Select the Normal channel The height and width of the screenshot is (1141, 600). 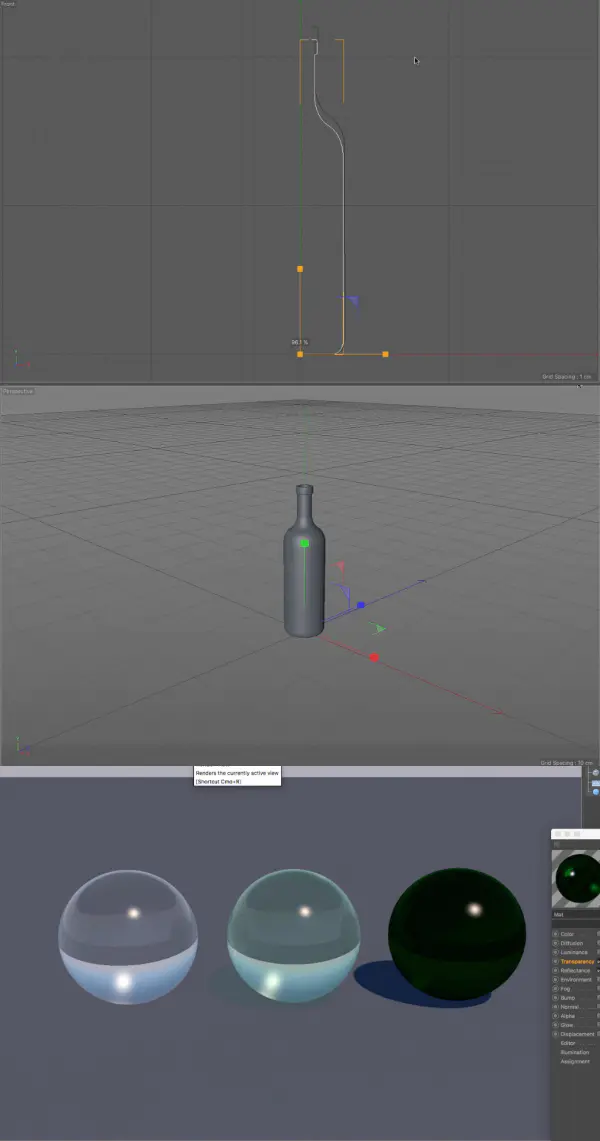coord(569,1006)
